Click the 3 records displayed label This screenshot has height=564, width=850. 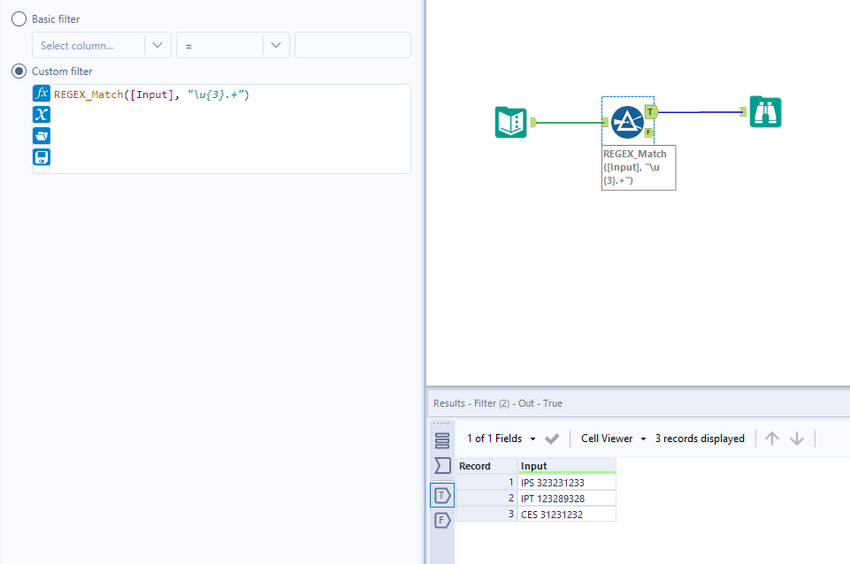tap(699, 439)
